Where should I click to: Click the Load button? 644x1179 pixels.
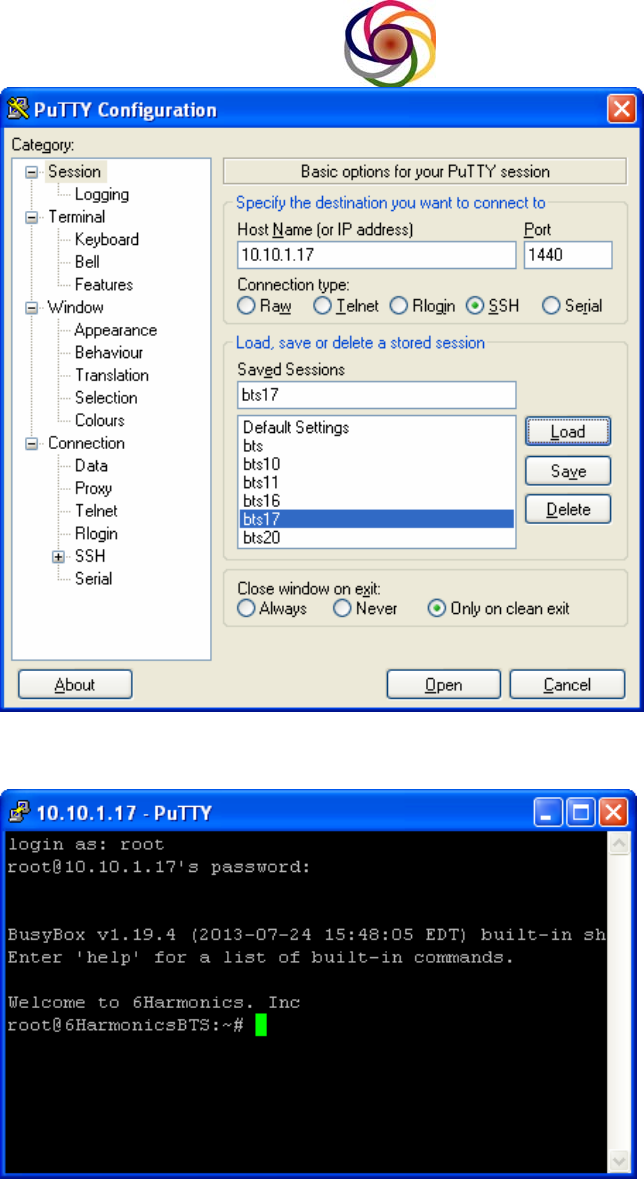pyautogui.click(x=568, y=432)
